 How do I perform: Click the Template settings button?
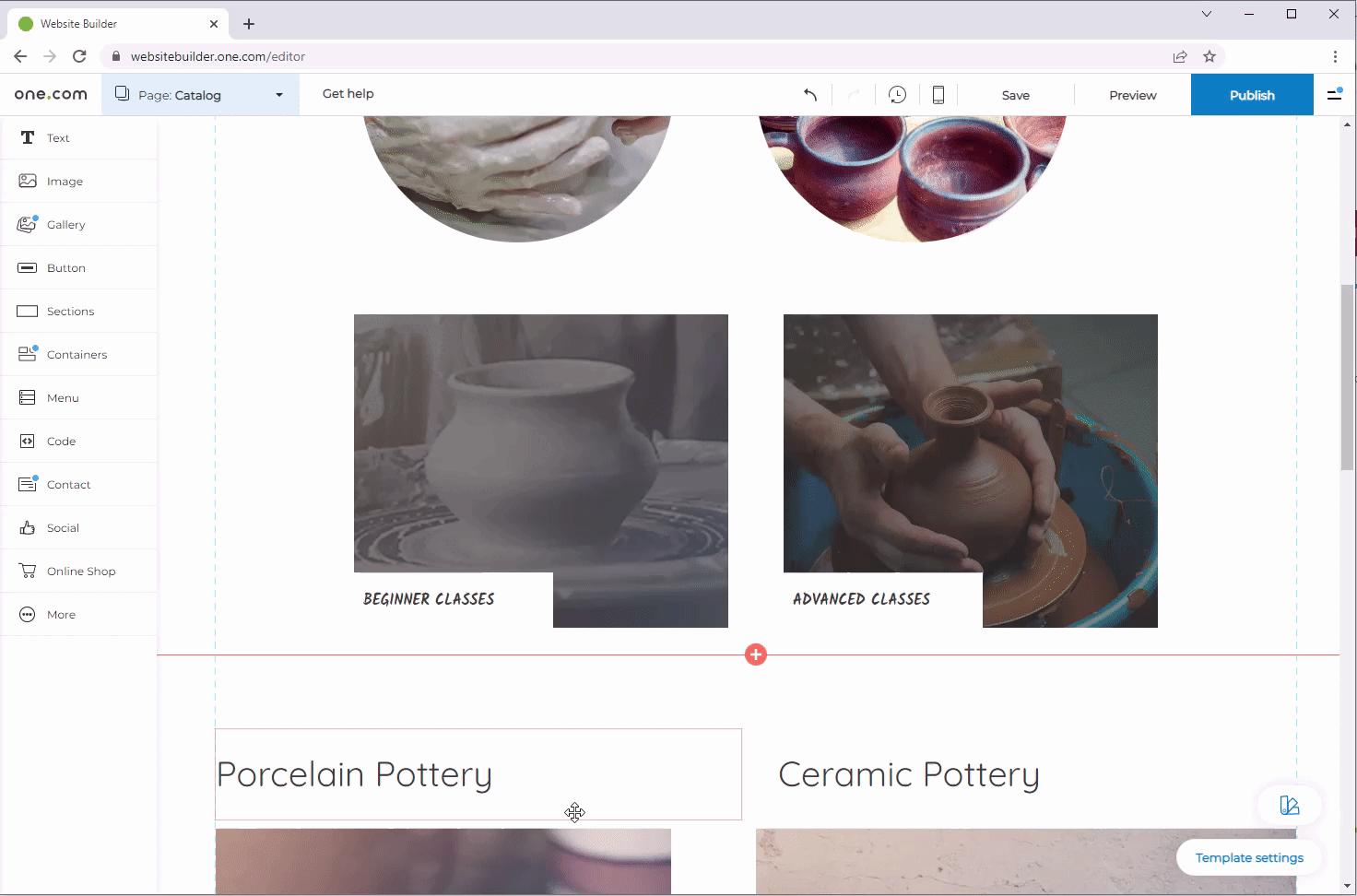(x=1248, y=857)
